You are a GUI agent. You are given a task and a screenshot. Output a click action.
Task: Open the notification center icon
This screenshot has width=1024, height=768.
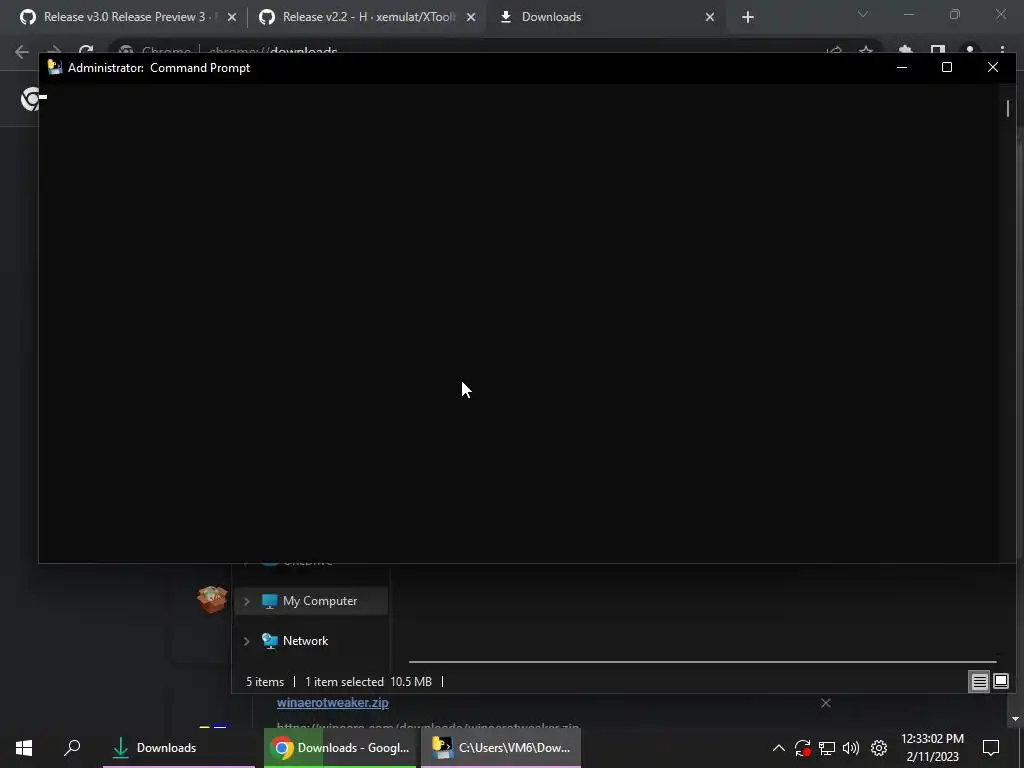tap(991, 748)
